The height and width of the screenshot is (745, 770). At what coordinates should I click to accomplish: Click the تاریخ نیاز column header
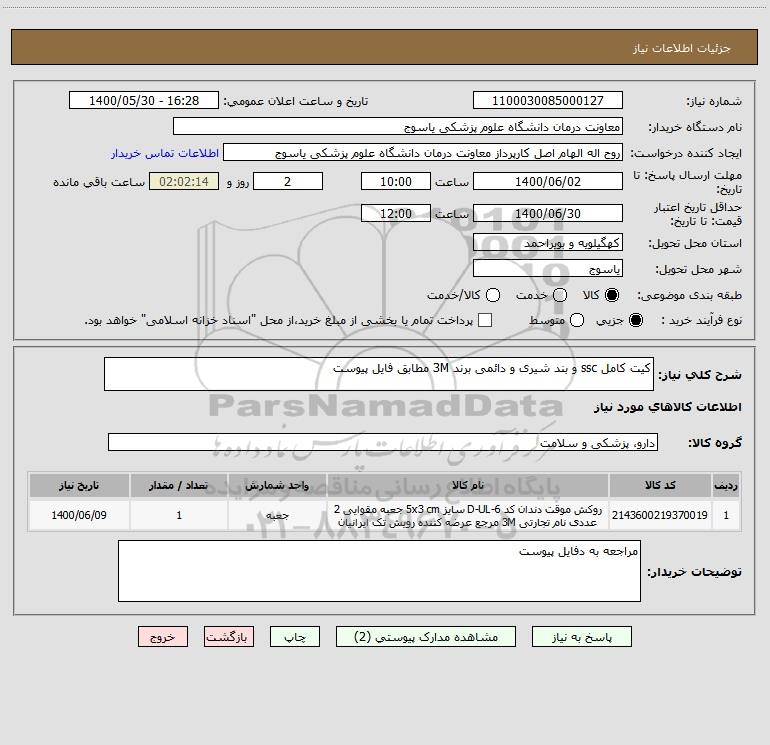point(79,485)
